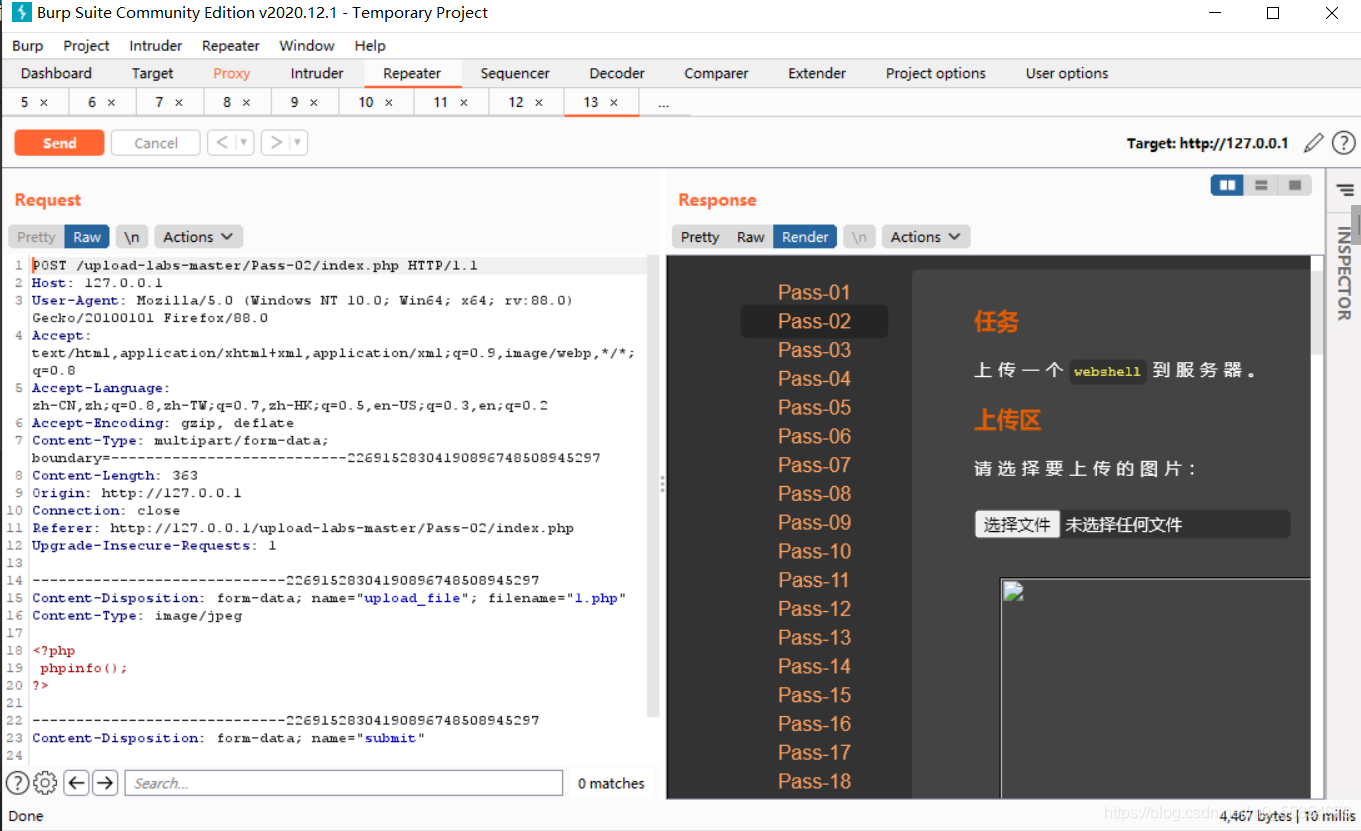Go to next search match arrow
The image size is (1361, 831).
(x=105, y=783)
